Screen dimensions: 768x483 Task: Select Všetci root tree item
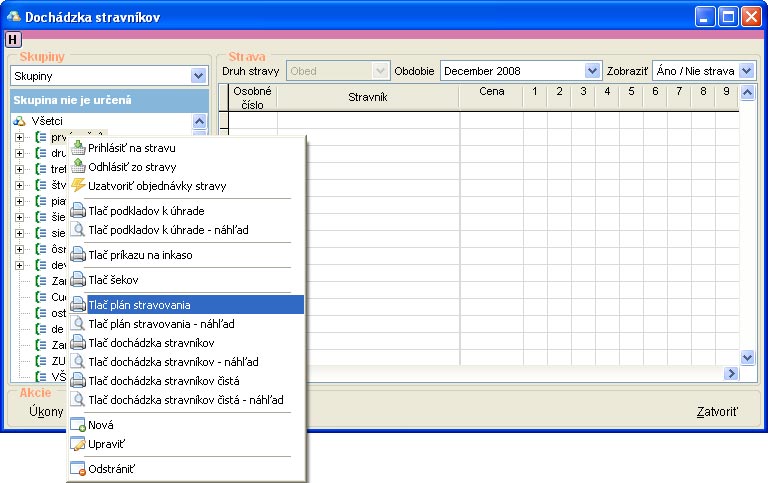pyautogui.click(x=48, y=120)
